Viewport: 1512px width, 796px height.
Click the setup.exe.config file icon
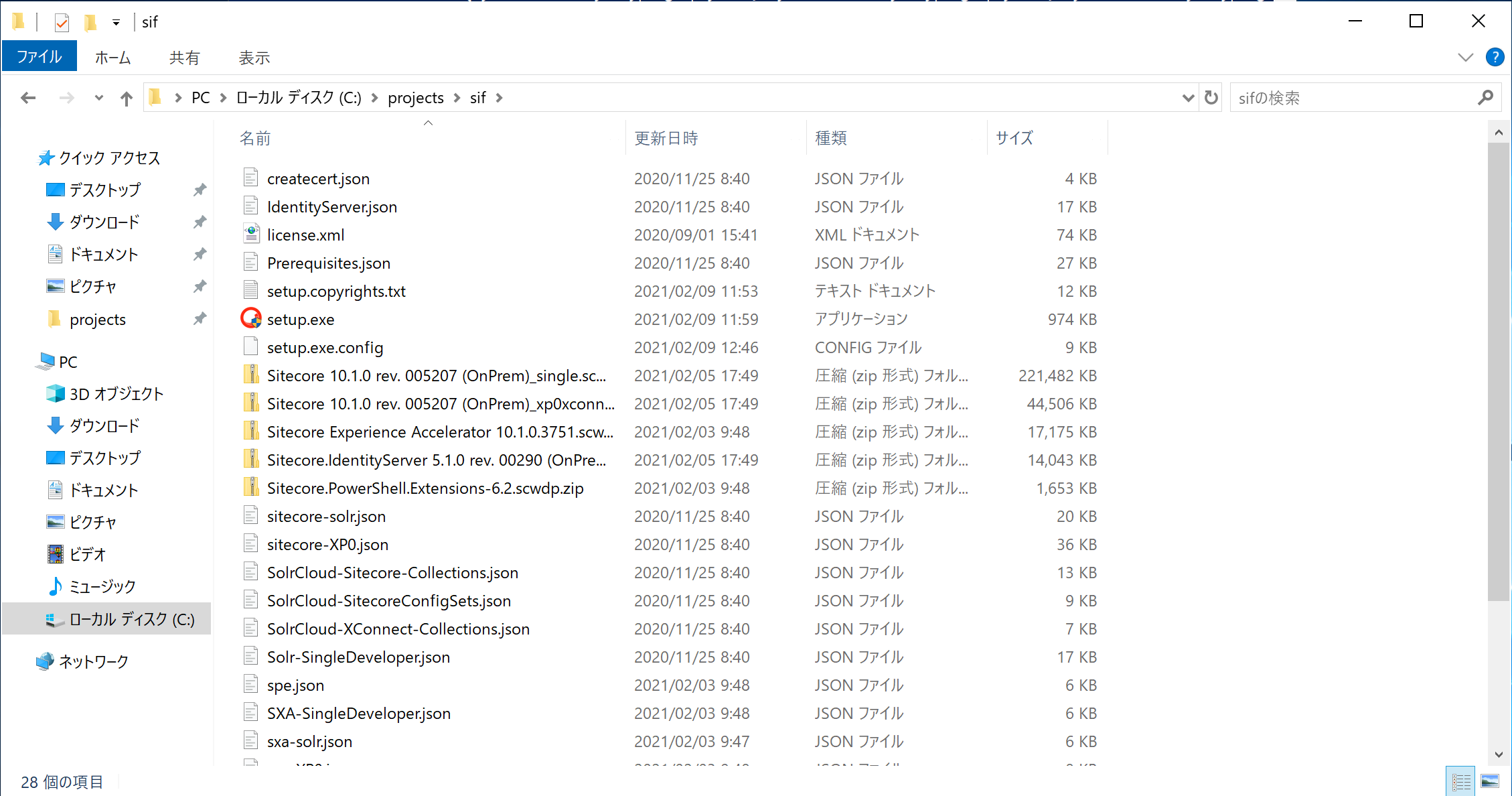point(251,346)
